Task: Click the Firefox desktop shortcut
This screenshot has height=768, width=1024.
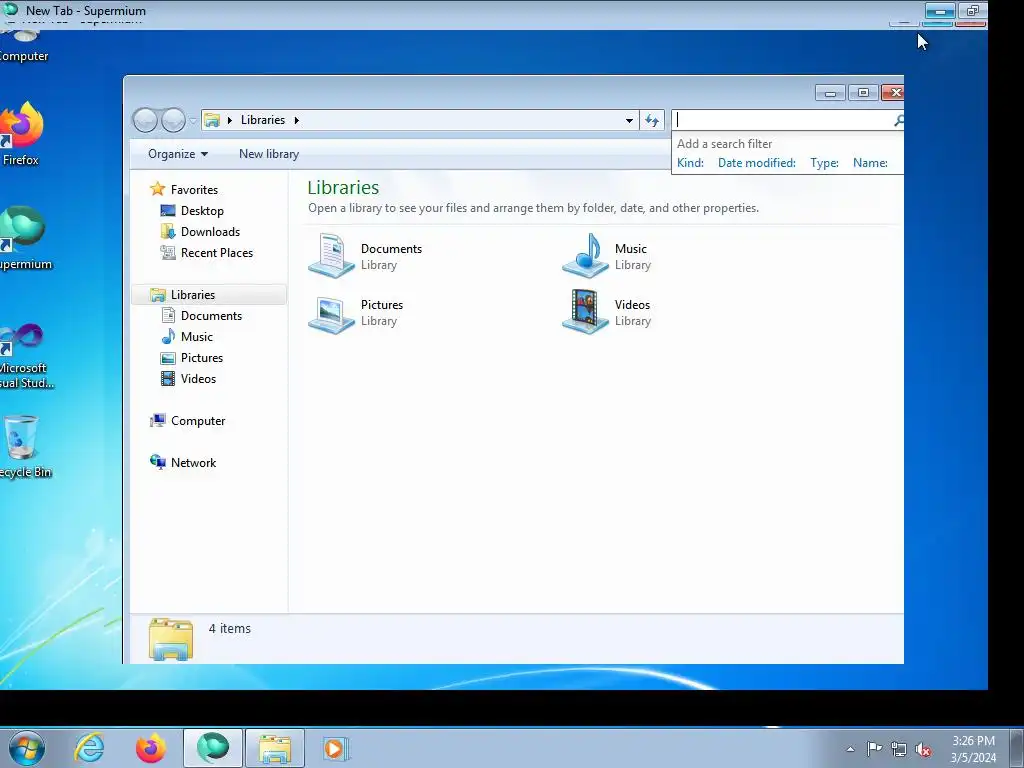Action: coord(21,134)
